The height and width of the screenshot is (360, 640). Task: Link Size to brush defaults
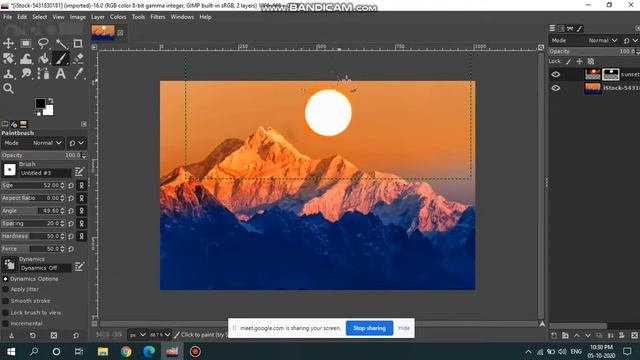point(82,186)
